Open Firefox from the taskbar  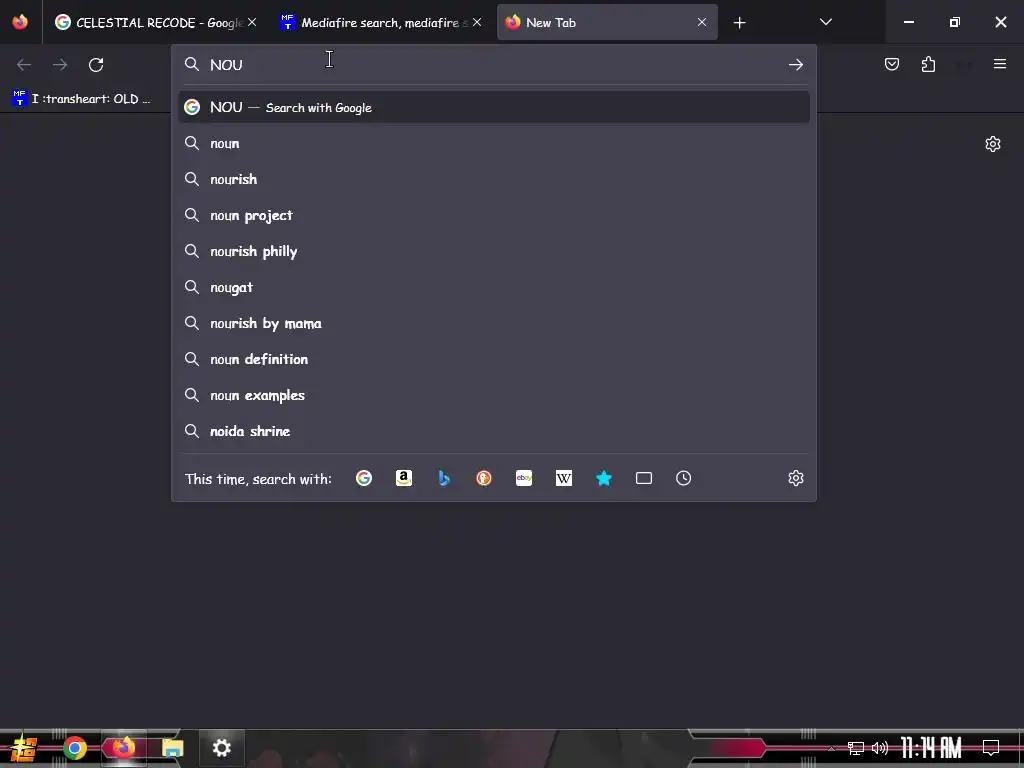tap(123, 748)
